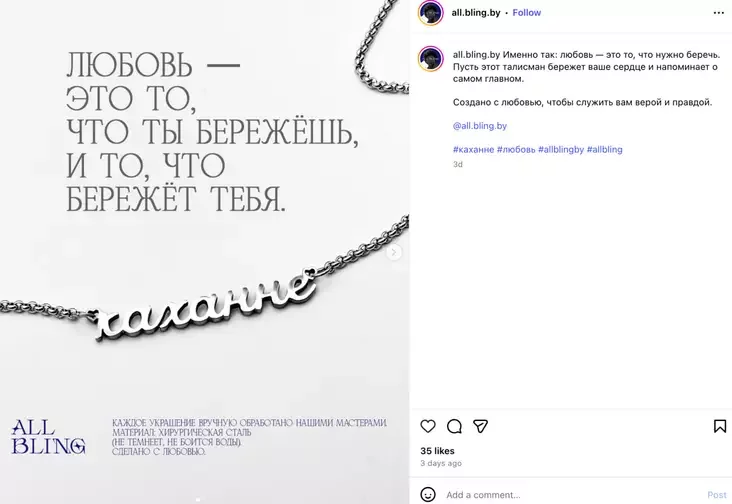Screen dimensions: 732x504
Task: Open the #allbling hashtag
Action: 605,149
